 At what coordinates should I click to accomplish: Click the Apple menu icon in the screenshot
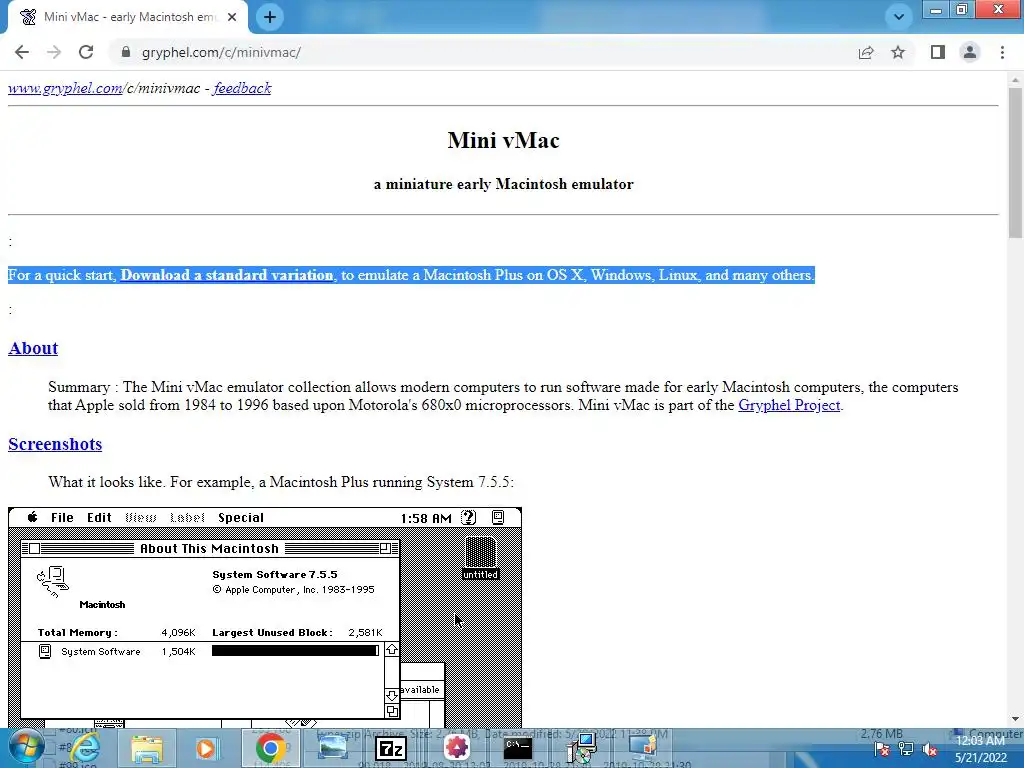click(32, 517)
